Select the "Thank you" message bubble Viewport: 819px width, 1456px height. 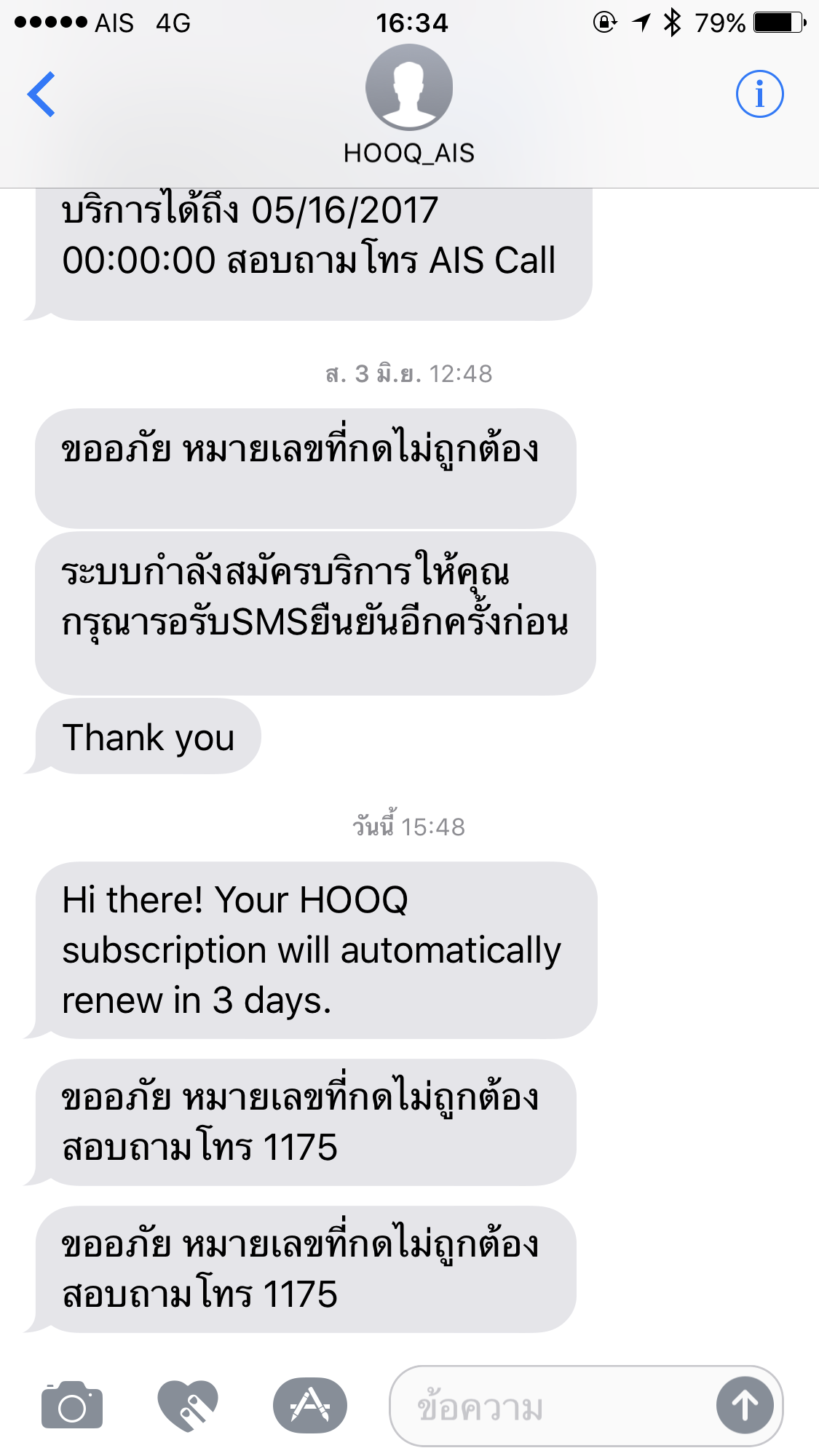[148, 736]
